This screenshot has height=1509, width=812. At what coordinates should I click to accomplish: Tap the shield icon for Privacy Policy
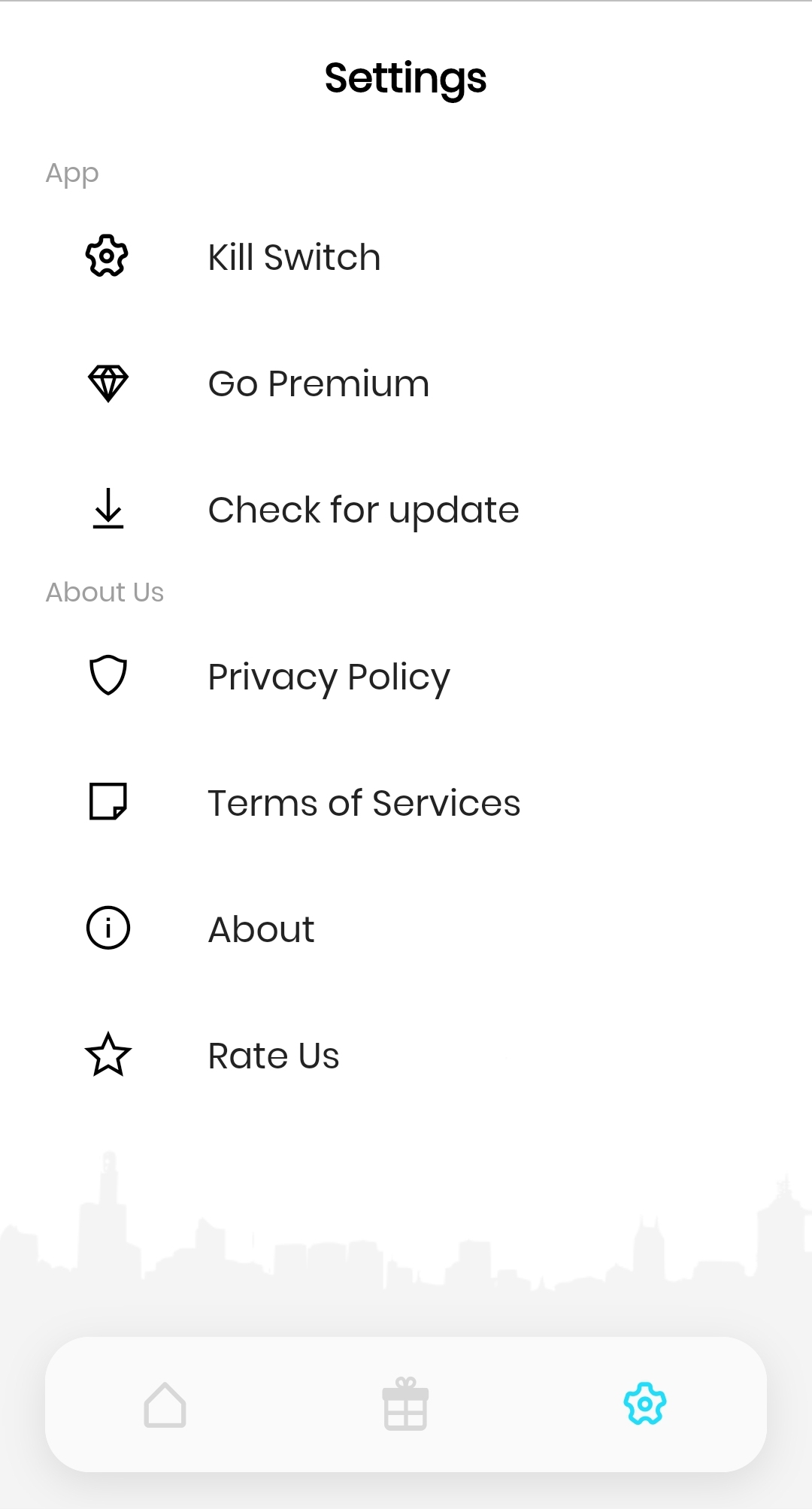pos(108,675)
